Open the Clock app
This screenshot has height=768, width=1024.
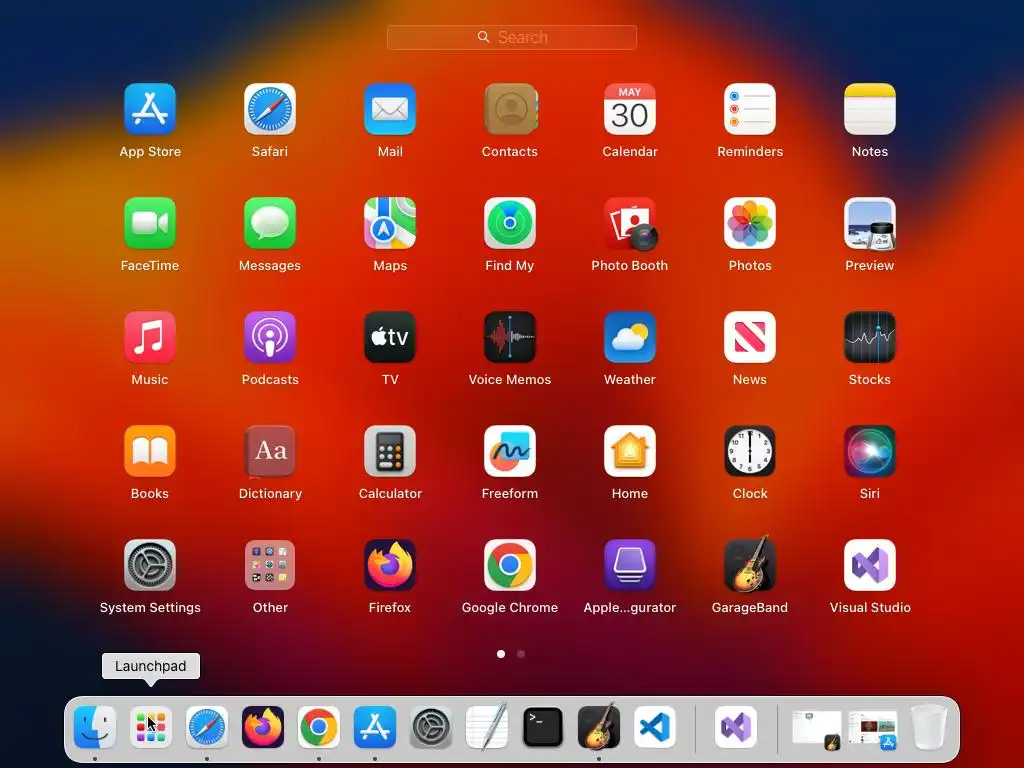(750, 451)
